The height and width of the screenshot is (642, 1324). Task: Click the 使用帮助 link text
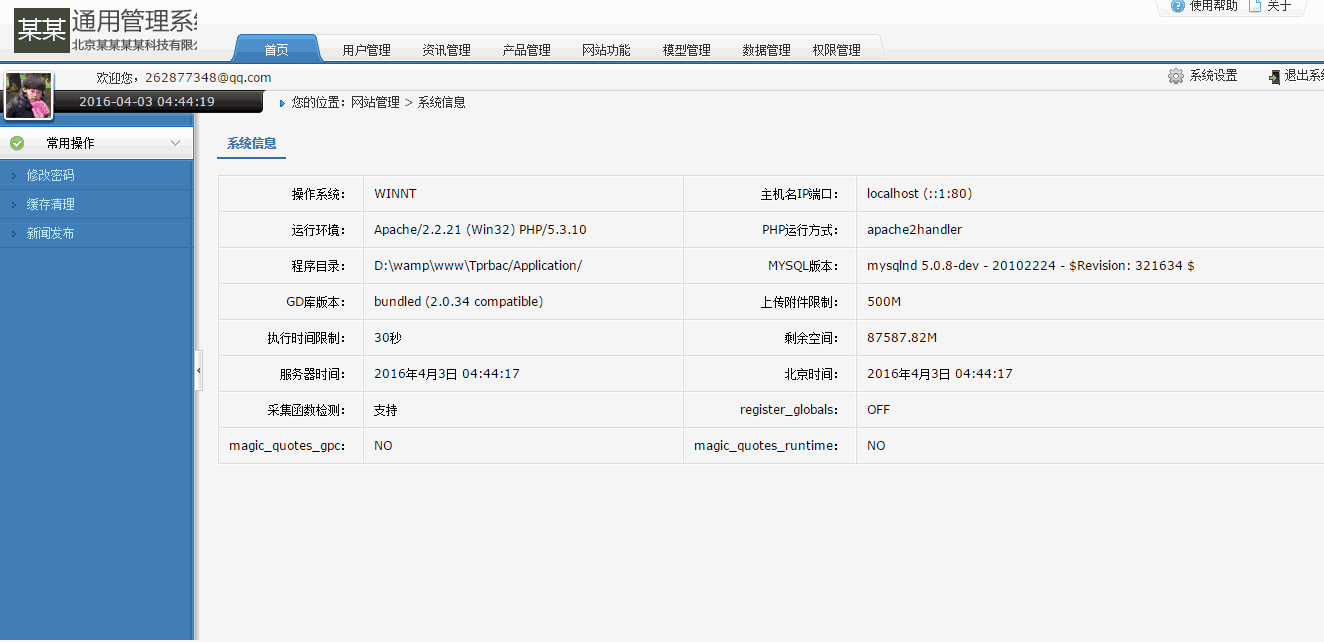[1213, 6]
